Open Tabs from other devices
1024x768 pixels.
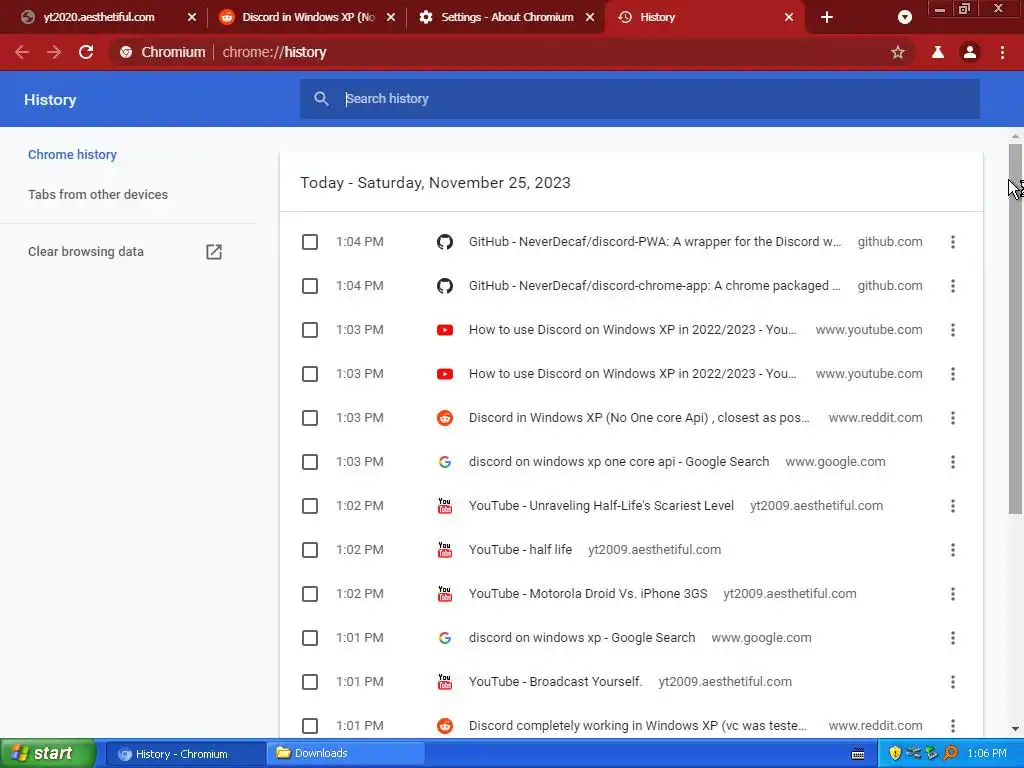tap(98, 195)
